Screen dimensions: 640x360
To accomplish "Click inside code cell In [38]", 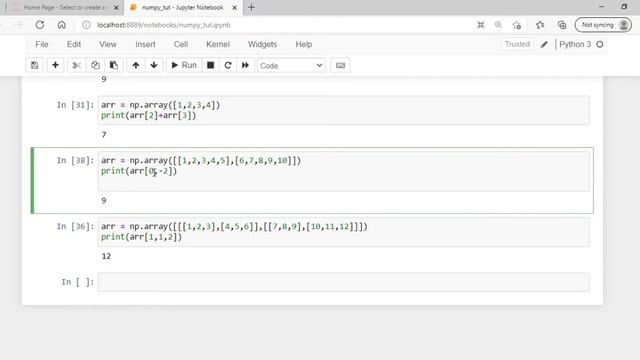I will coord(344,171).
